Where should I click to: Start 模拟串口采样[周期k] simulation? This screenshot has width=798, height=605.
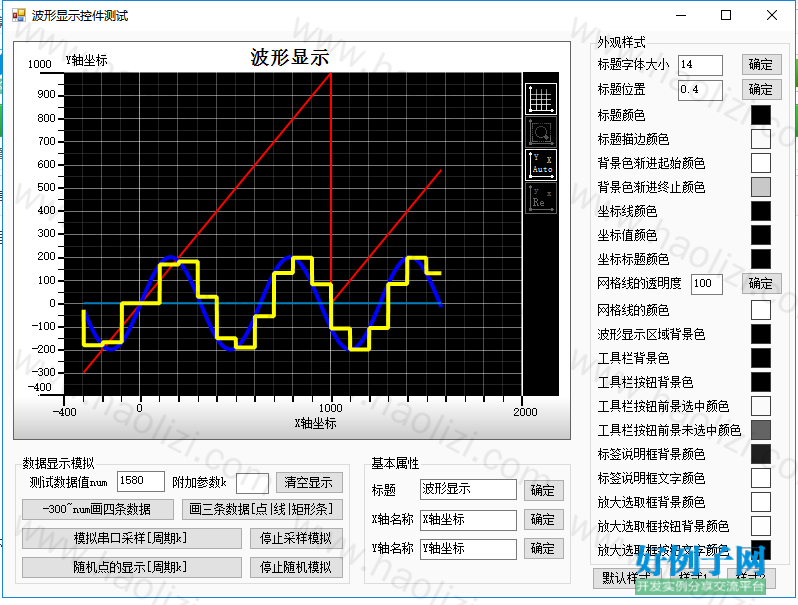[132, 538]
